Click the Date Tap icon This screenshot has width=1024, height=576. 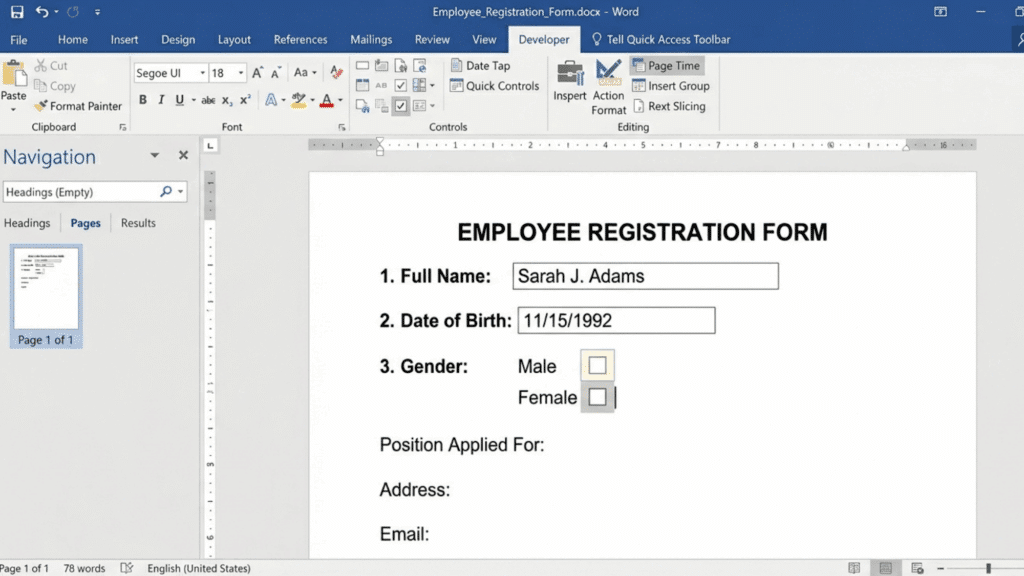pos(457,66)
